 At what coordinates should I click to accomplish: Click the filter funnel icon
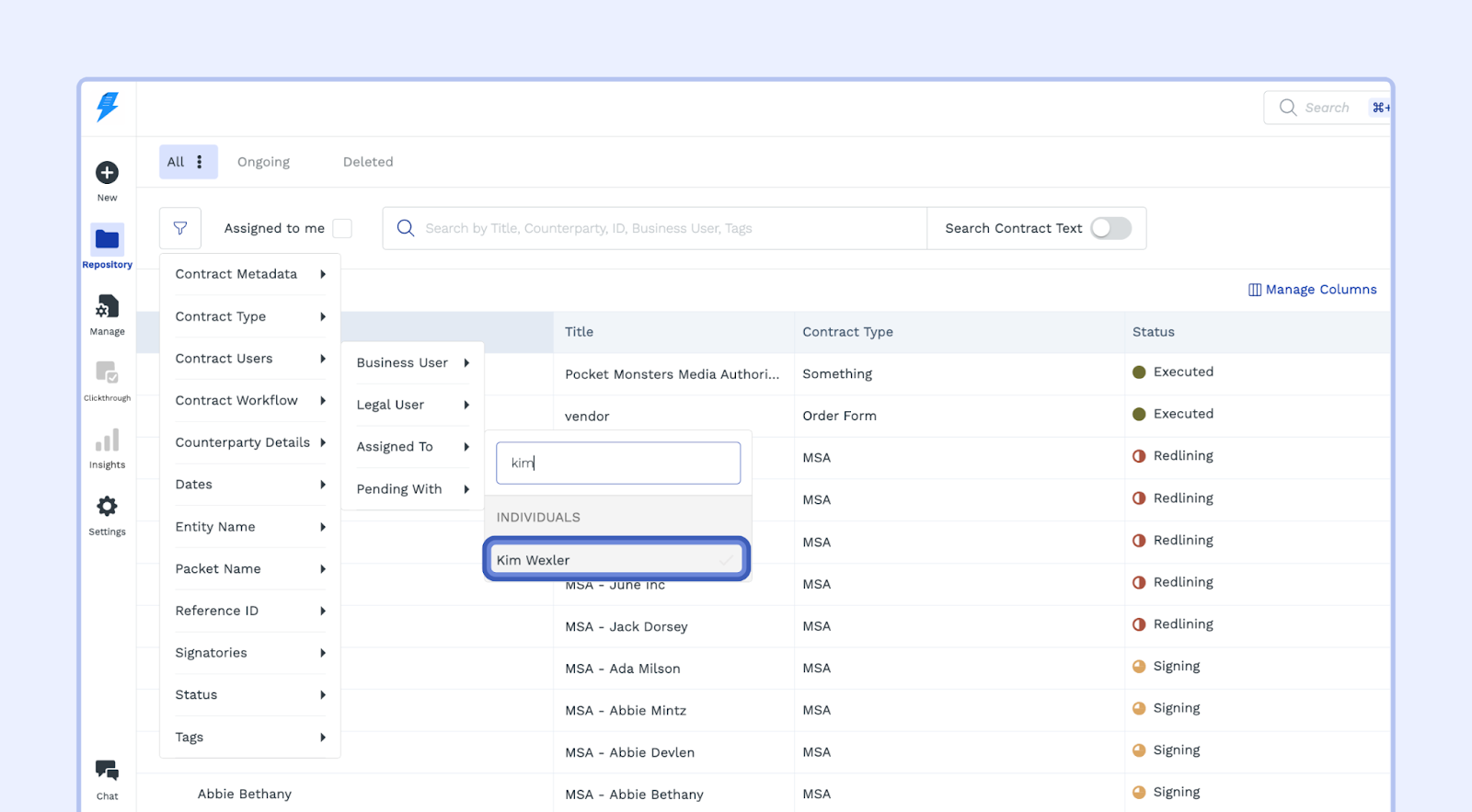coord(180,228)
